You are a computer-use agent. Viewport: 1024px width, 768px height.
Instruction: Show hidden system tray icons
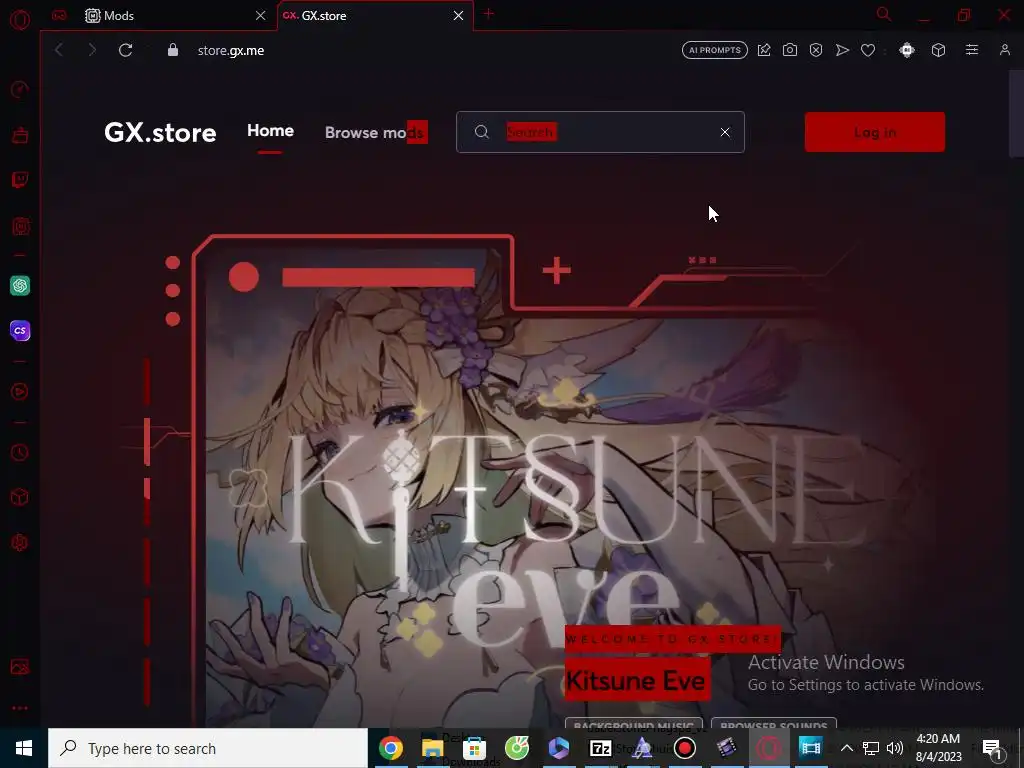pos(846,748)
